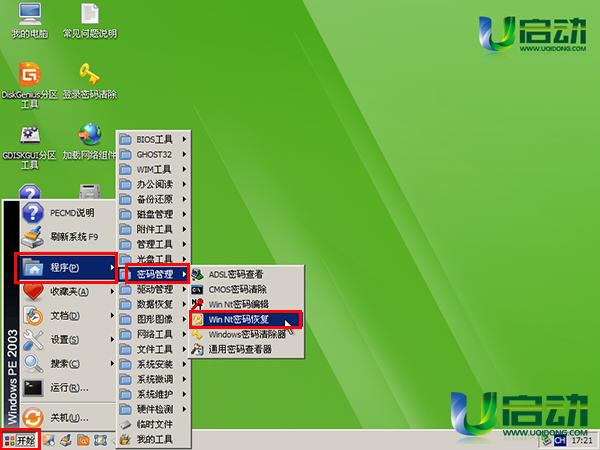
Task: Expand the 密码管理 submenu arrow
Action: pos(184,274)
